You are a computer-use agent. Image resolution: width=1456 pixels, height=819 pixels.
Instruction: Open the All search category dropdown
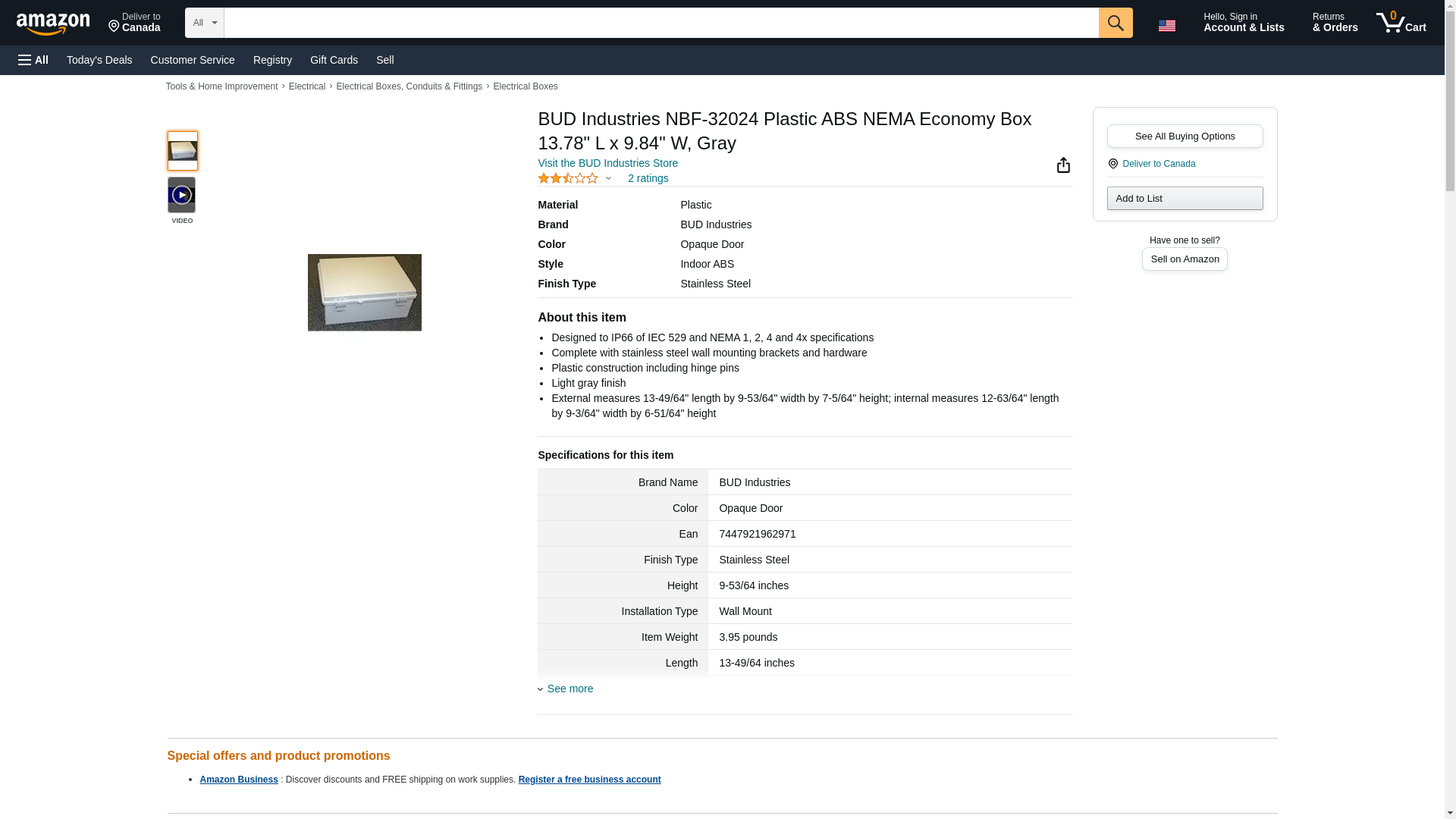point(204,23)
